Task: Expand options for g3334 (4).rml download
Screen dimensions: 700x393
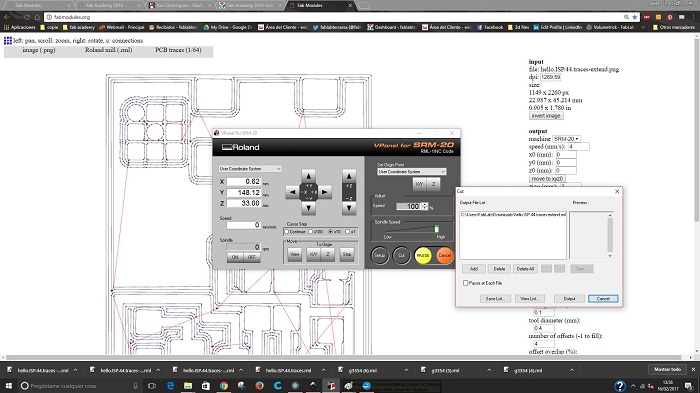Action: [571, 370]
